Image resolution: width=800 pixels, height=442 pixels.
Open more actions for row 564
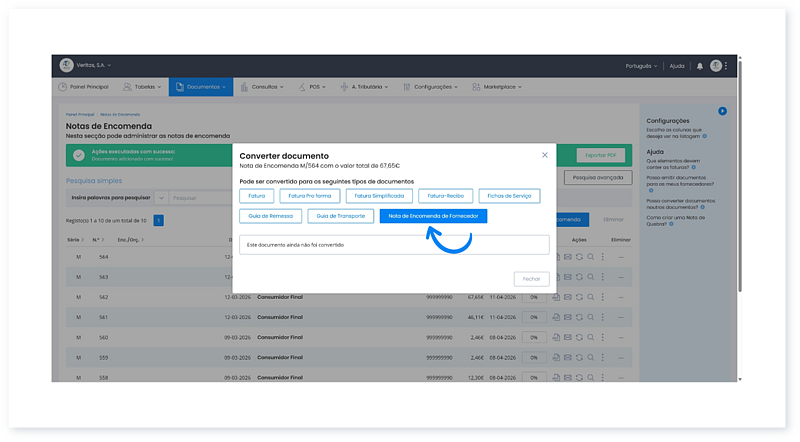pos(603,257)
